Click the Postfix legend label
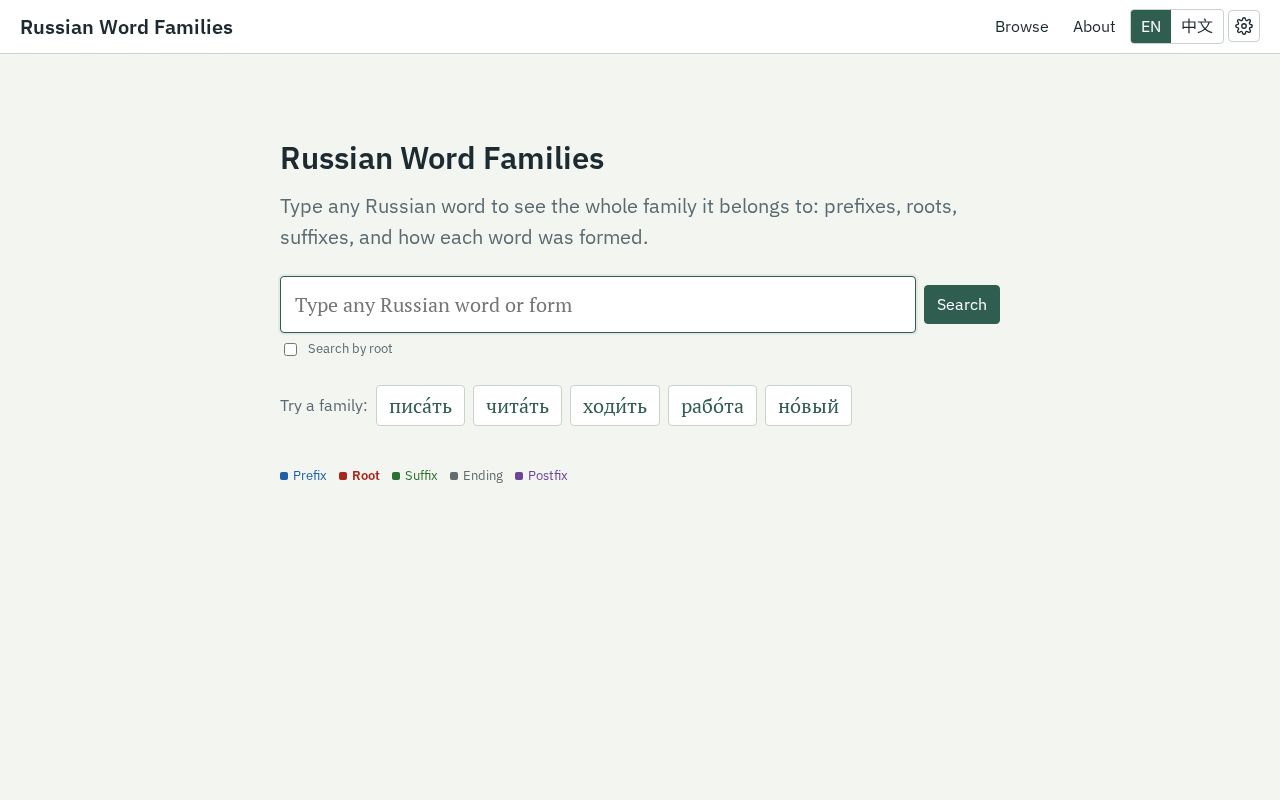Screen dimensions: 1280x800 (x=548, y=476)
